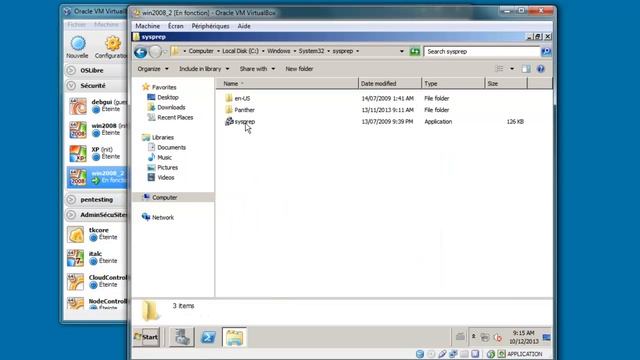Sort by the Size column header
Viewport: 640px width, 360px height.
click(506, 83)
